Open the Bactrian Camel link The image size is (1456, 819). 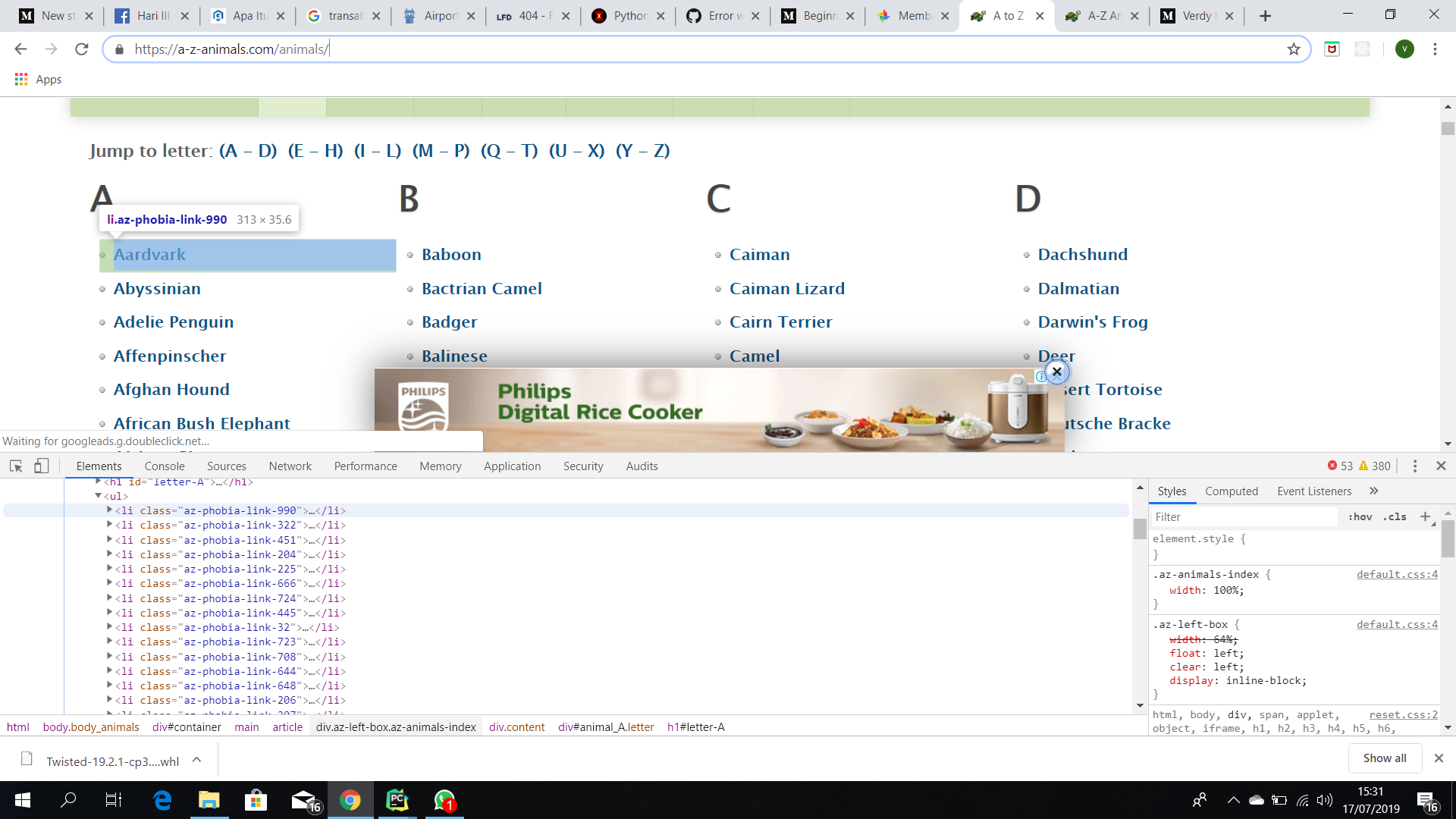[x=482, y=288]
